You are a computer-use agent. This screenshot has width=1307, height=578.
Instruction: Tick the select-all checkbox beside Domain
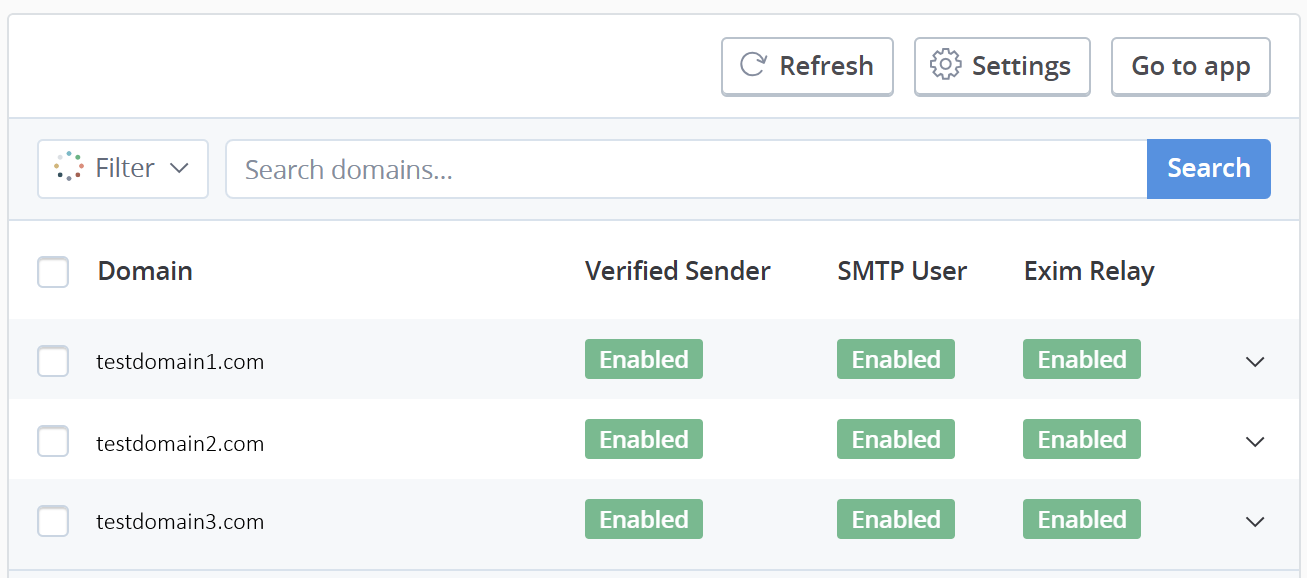53,272
